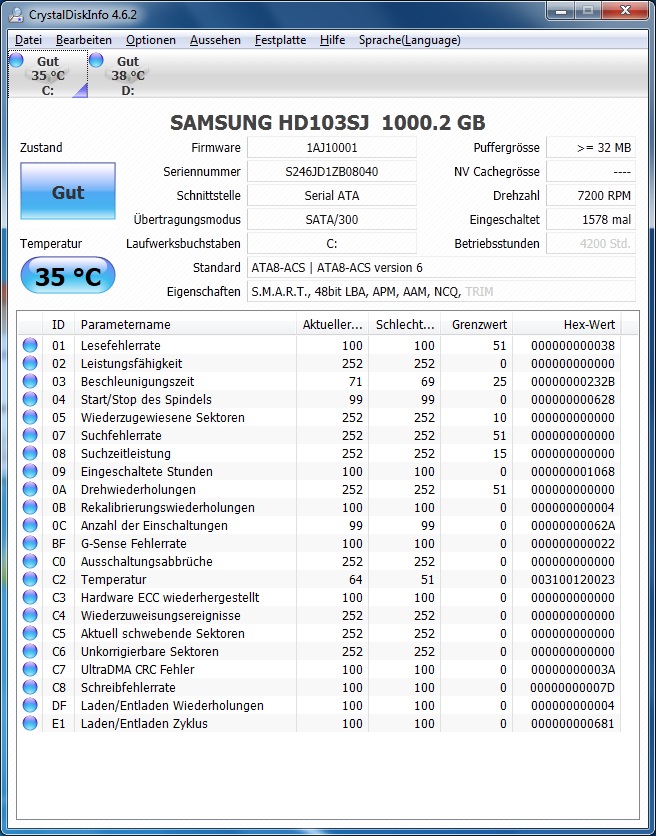Open the Sprache(Language) menu
The width and height of the screenshot is (656, 836).
point(410,40)
